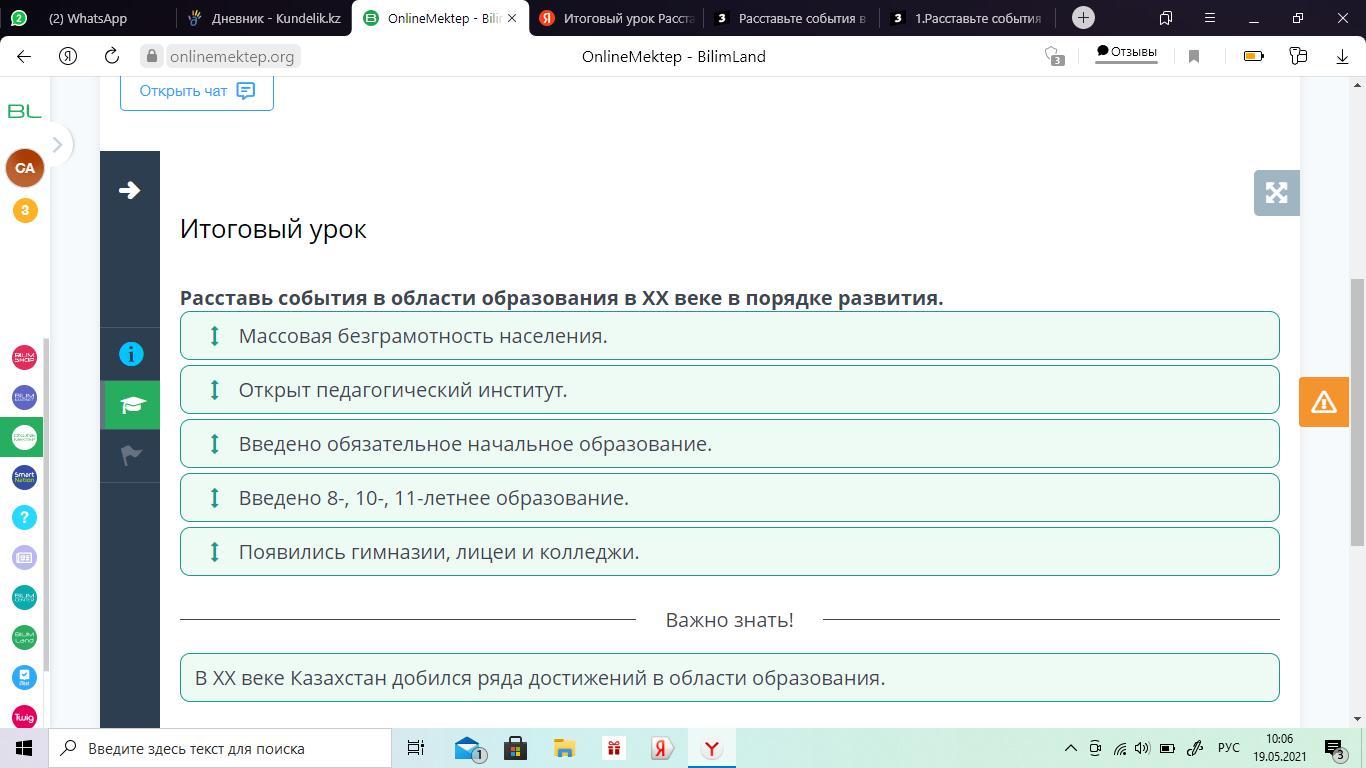The height and width of the screenshot is (768, 1366).
Task: Open browser downloads arrow
Action: (x=1342, y=57)
